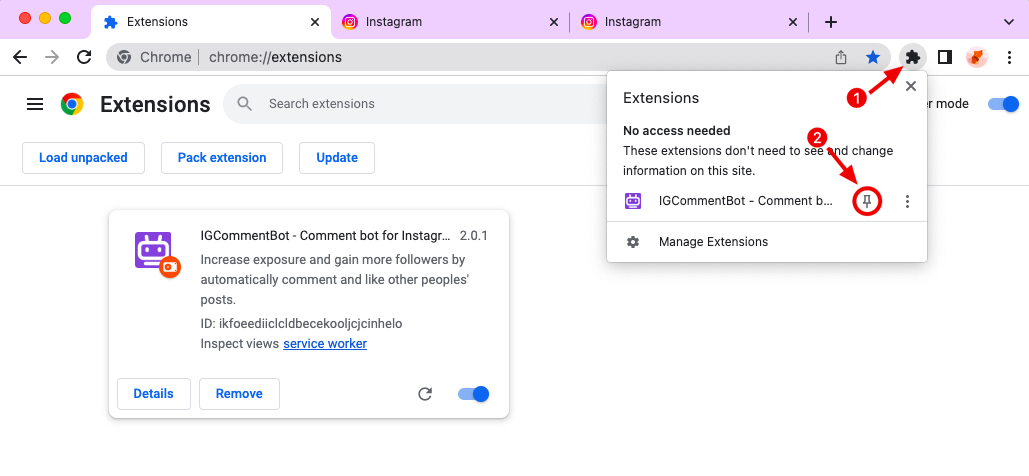Screen dimensions: 1029x476
Task: Close the second Instagram tab
Action: coord(793,22)
